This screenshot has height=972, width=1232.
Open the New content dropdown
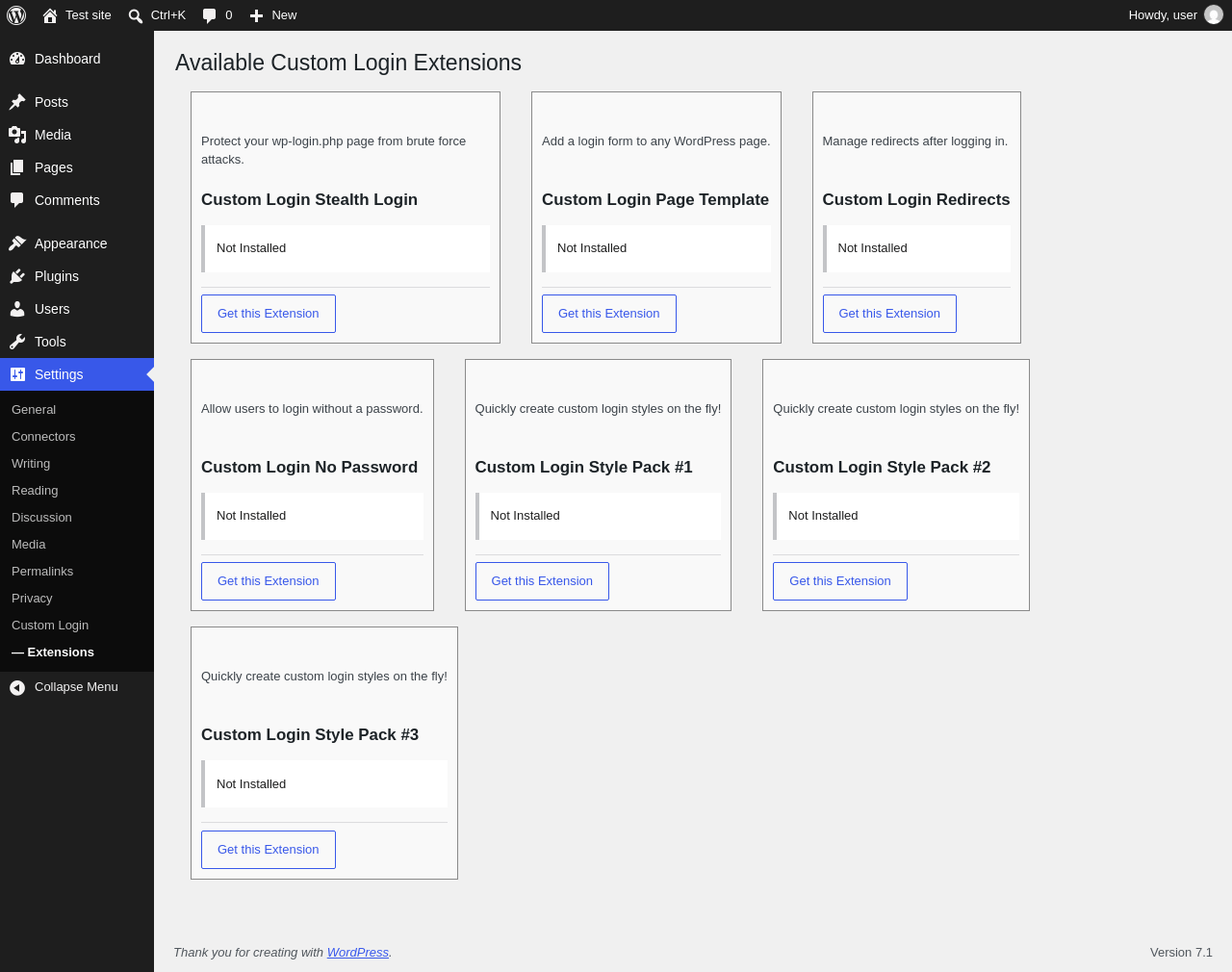point(273,15)
